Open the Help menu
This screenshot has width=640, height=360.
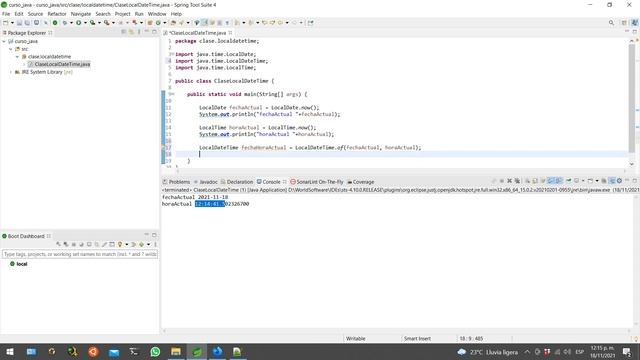[x=176, y=14]
